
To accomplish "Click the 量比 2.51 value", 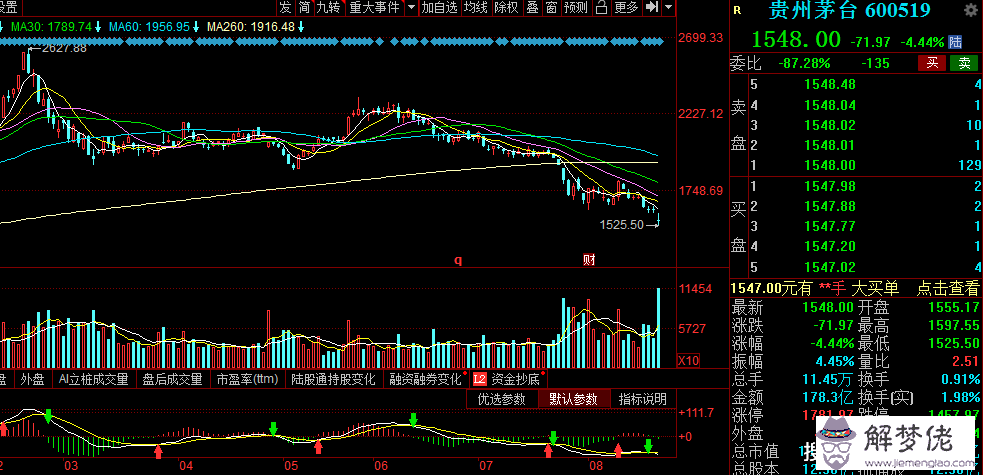I will click(964, 360).
